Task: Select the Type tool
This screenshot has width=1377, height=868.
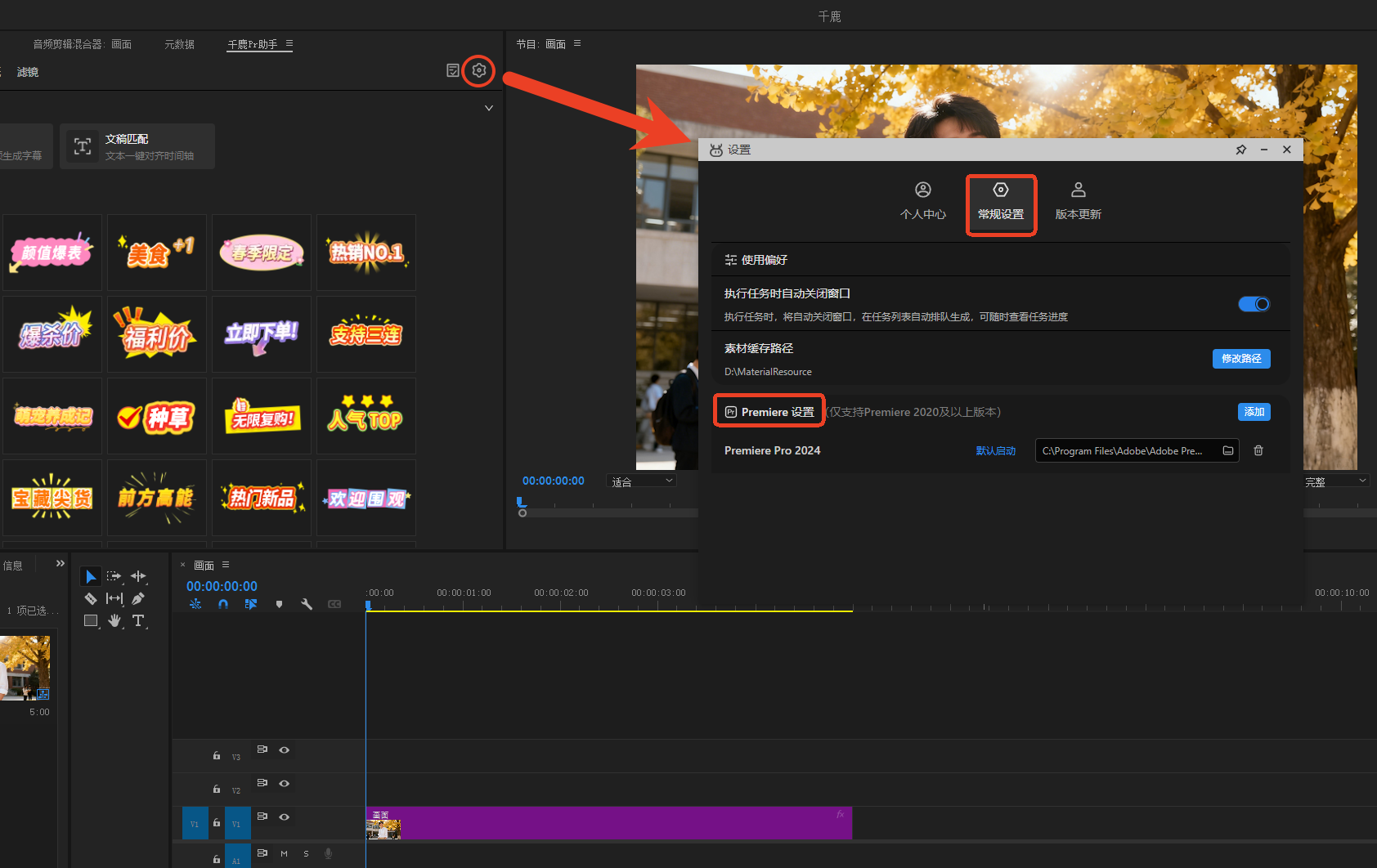Action: click(x=138, y=620)
